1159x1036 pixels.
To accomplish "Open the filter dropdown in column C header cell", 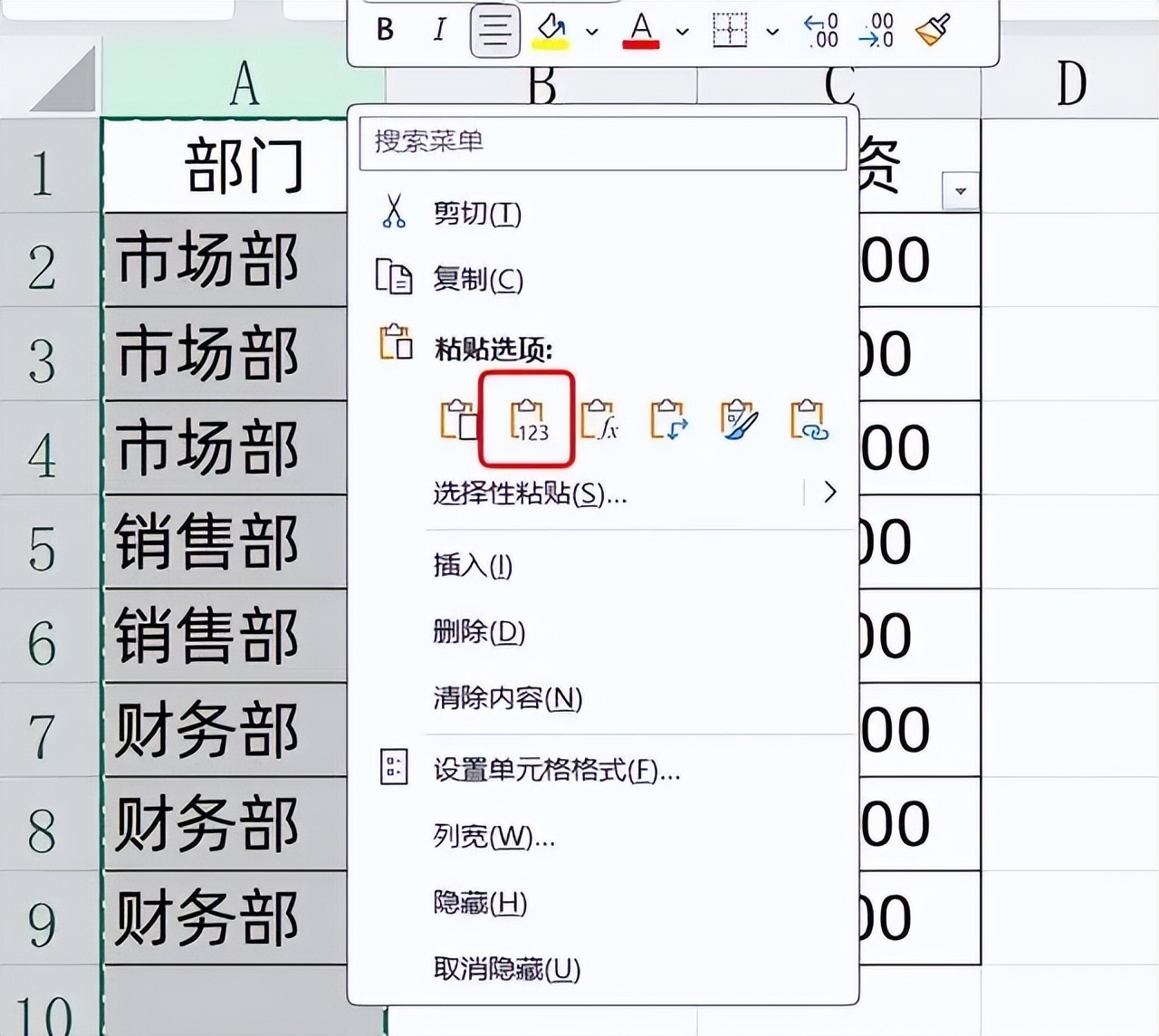I will (961, 191).
